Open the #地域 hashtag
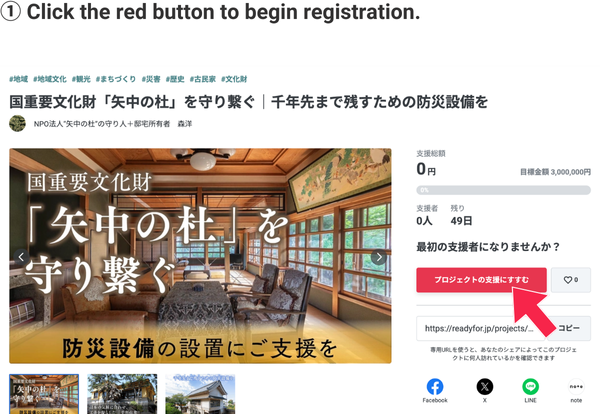The height and width of the screenshot is (414, 600). tap(18, 79)
